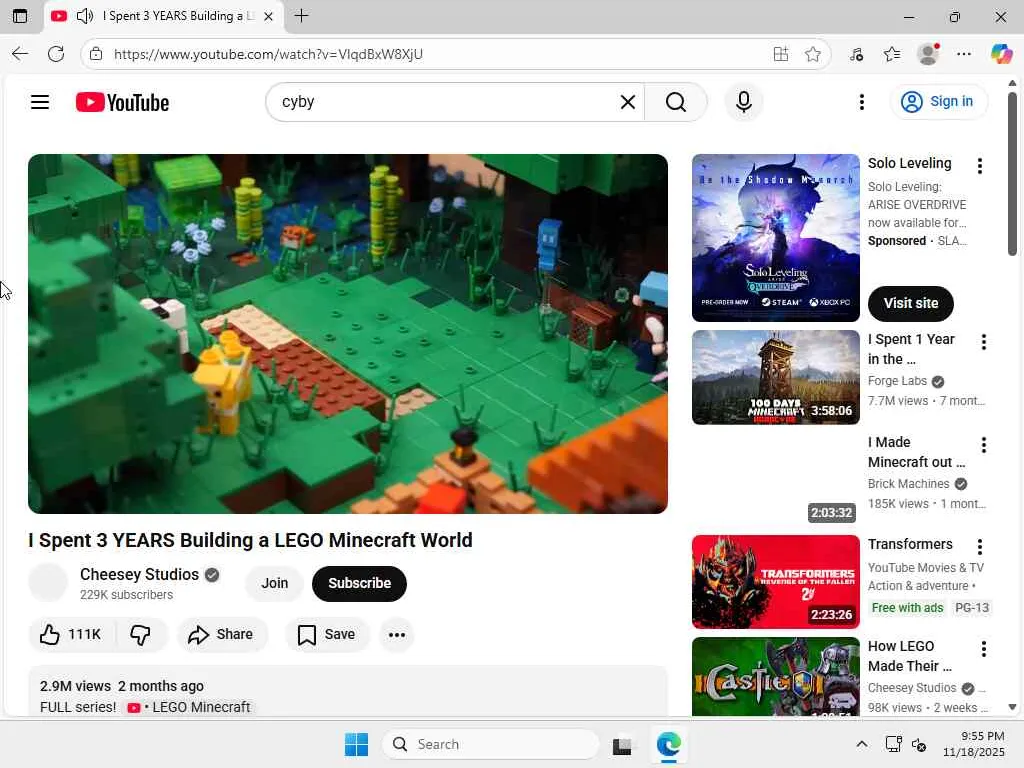Click video title text heading
This screenshot has width=1024, height=768.
click(250, 540)
